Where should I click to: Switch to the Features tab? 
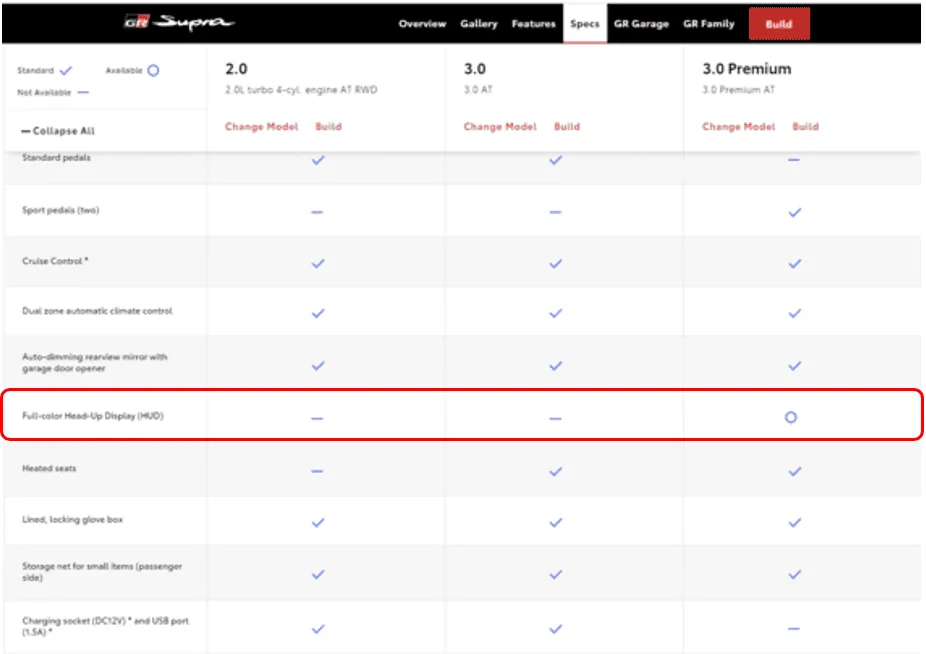533,24
